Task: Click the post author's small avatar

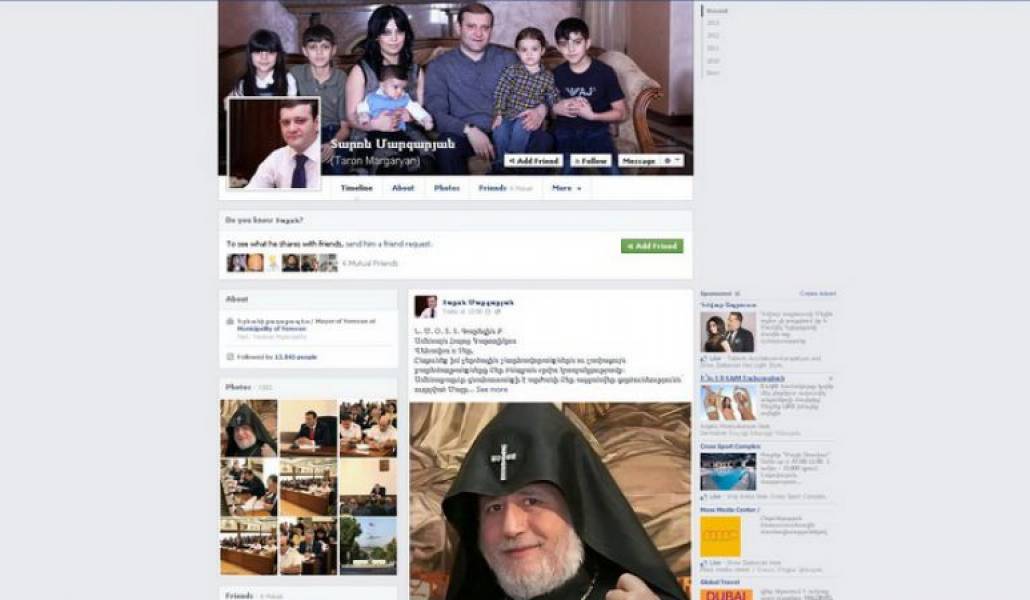Action: [x=425, y=306]
